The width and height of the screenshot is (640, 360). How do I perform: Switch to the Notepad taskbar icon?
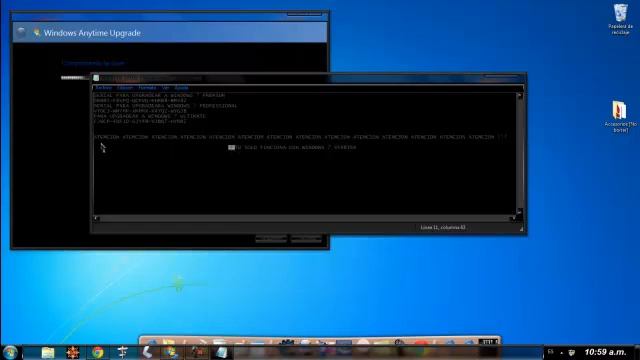click(221, 352)
